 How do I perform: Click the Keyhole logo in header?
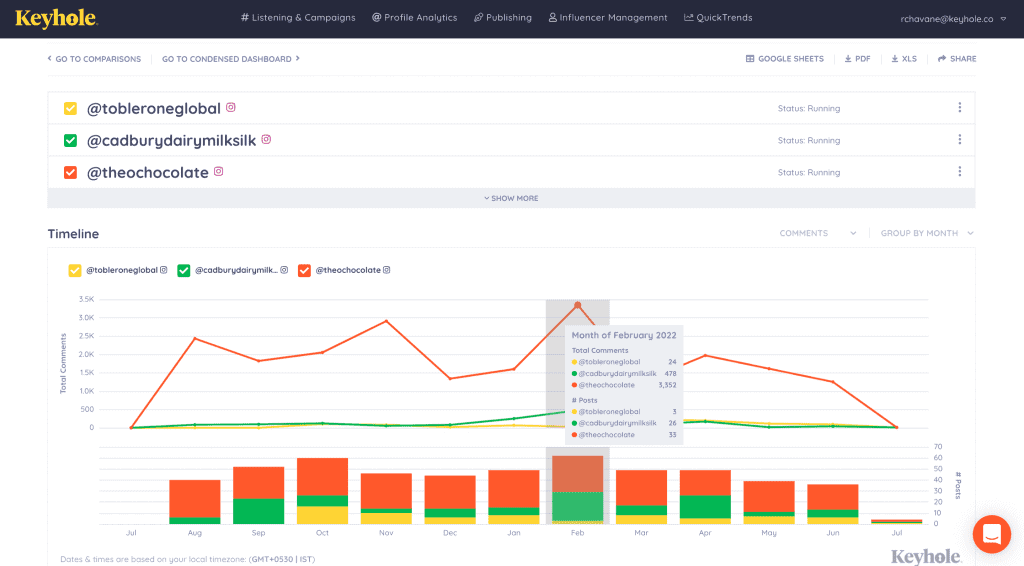[x=56, y=18]
